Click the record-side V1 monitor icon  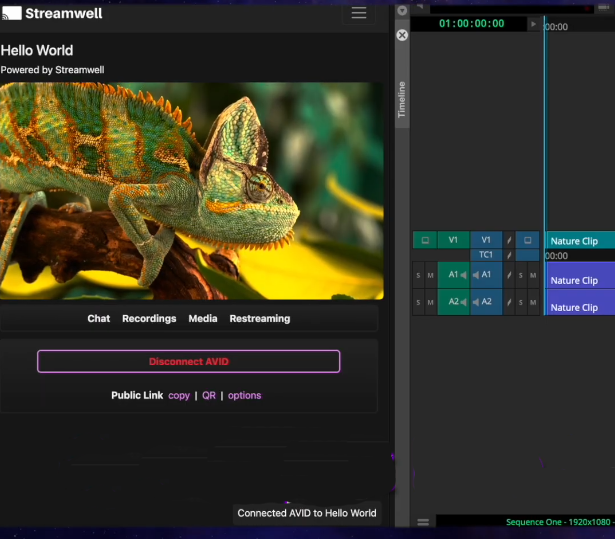tap(527, 240)
